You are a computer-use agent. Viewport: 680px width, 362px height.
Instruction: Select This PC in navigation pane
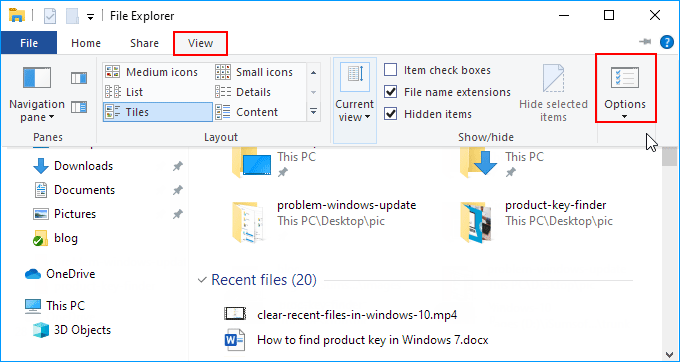click(65, 306)
